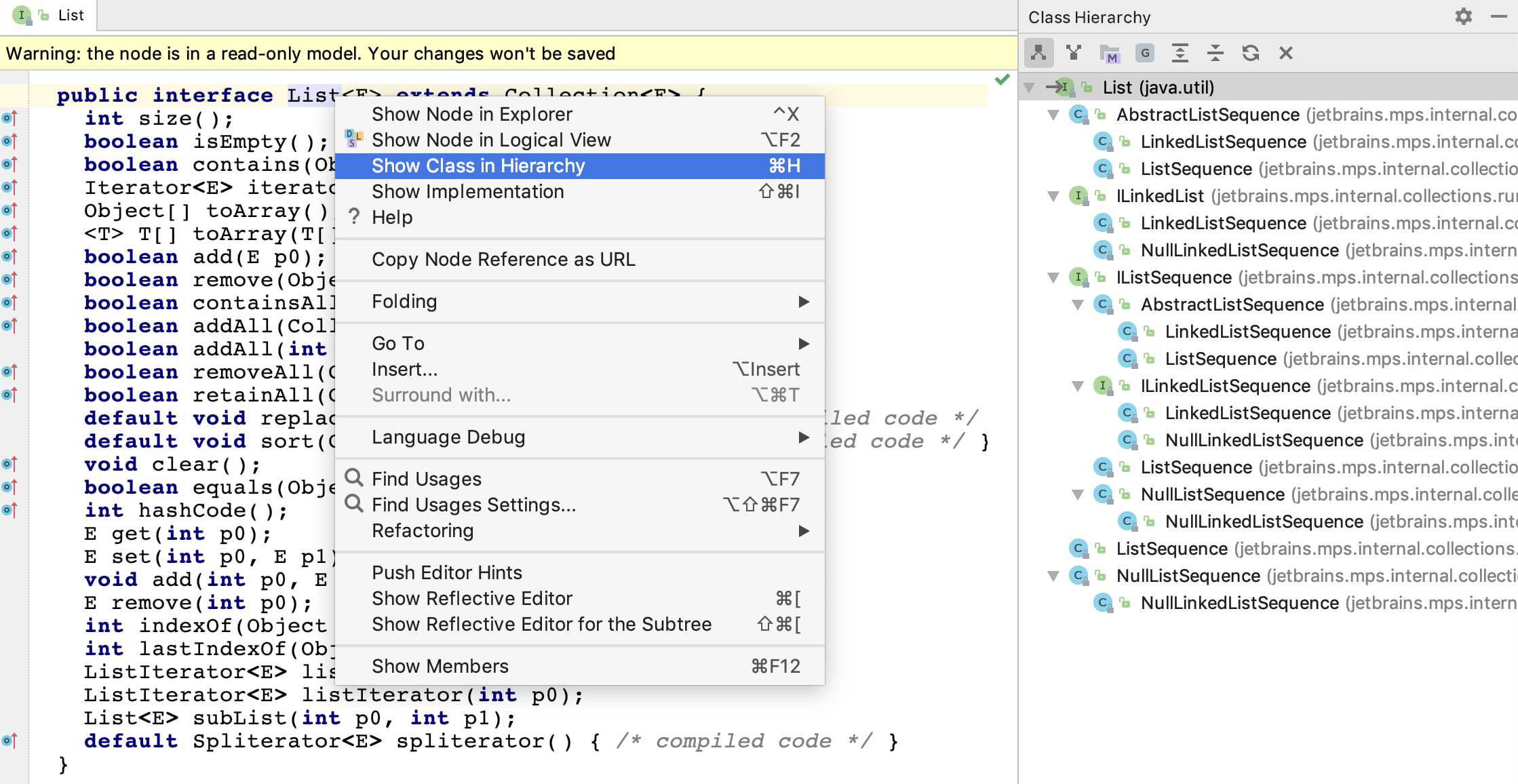
Task: Collapse all nodes in Class Hierarchy
Action: pos(1215,52)
